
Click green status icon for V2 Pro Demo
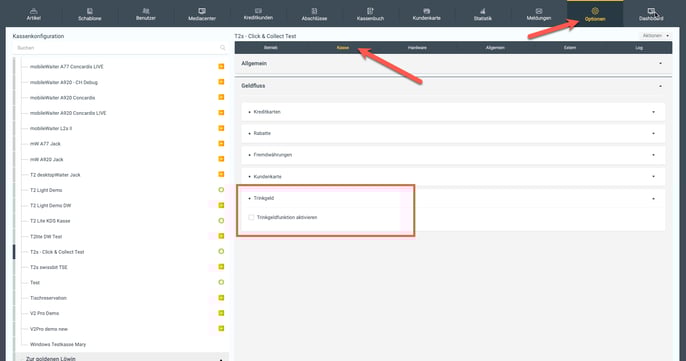221,313
